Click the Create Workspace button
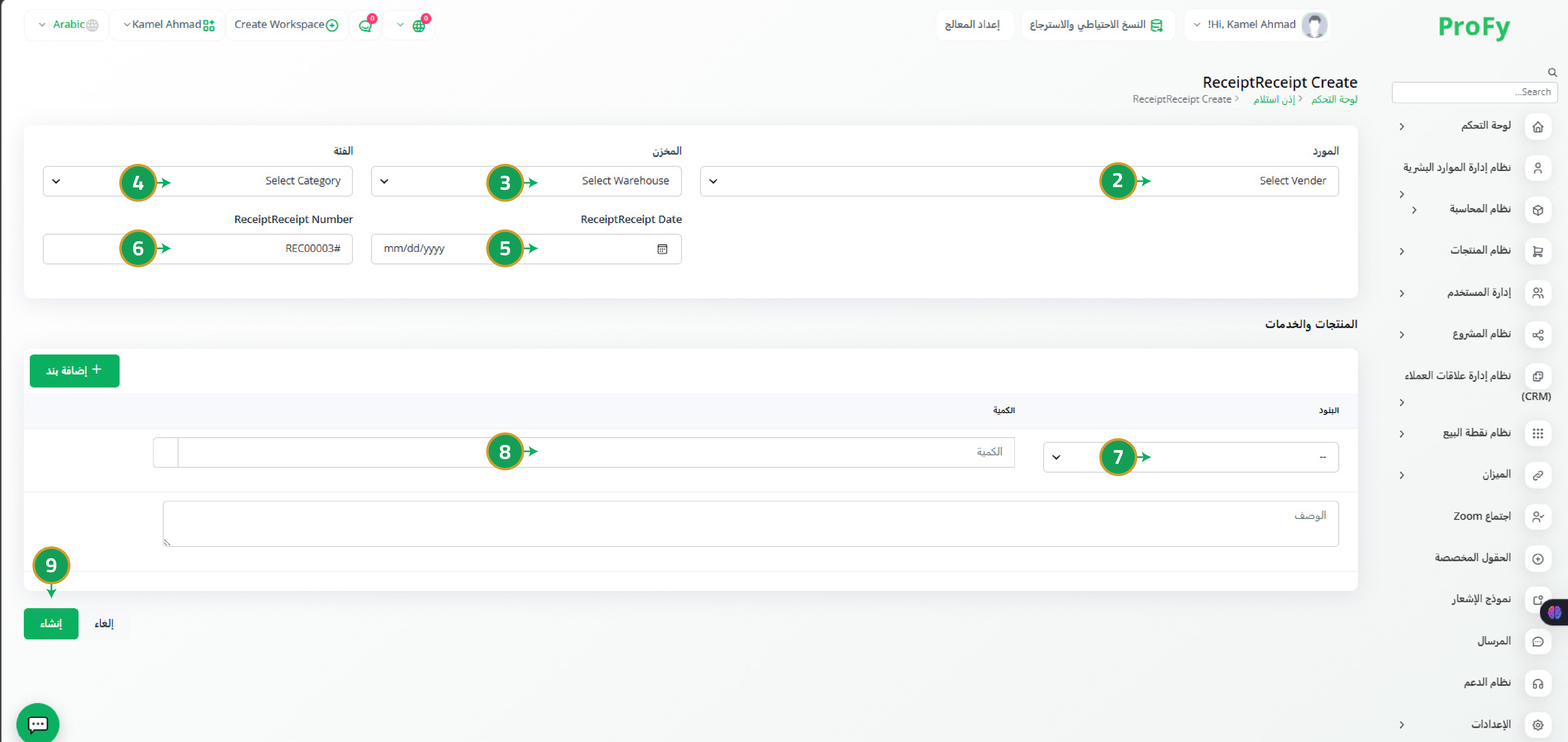Image resolution: width=1568 pixels, height=742 pixels. point(287,25)
